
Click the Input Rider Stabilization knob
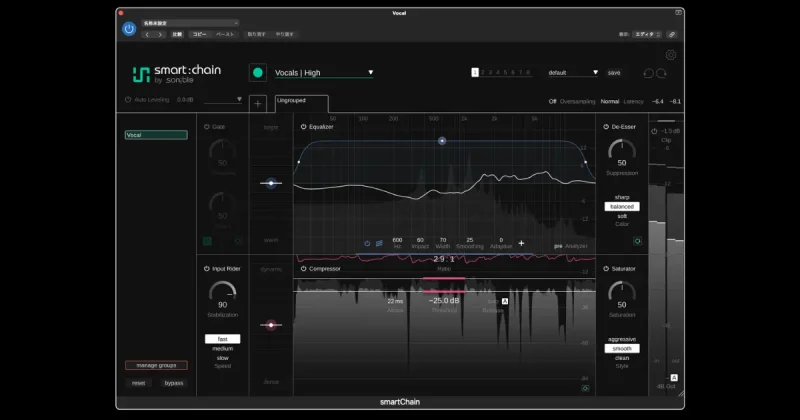click(x=222, y=293)
